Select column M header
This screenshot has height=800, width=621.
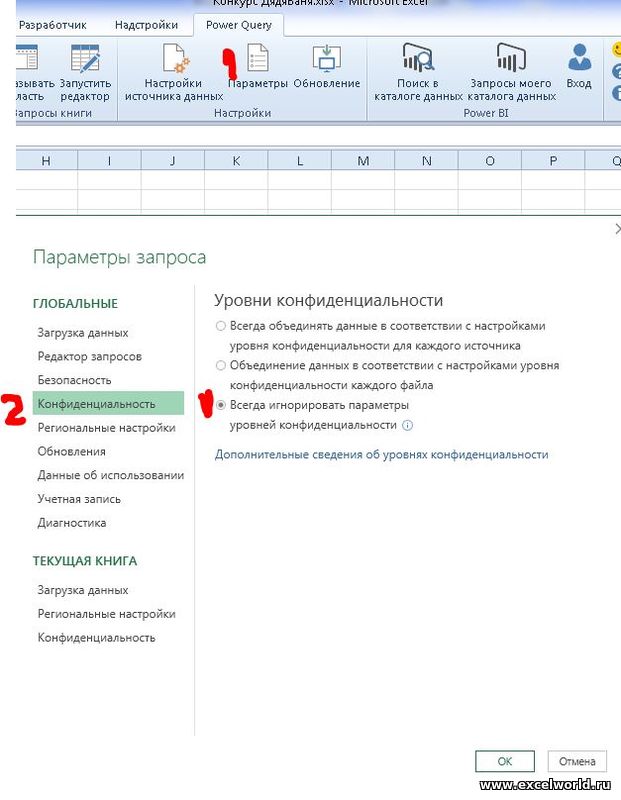coord(363,161)
